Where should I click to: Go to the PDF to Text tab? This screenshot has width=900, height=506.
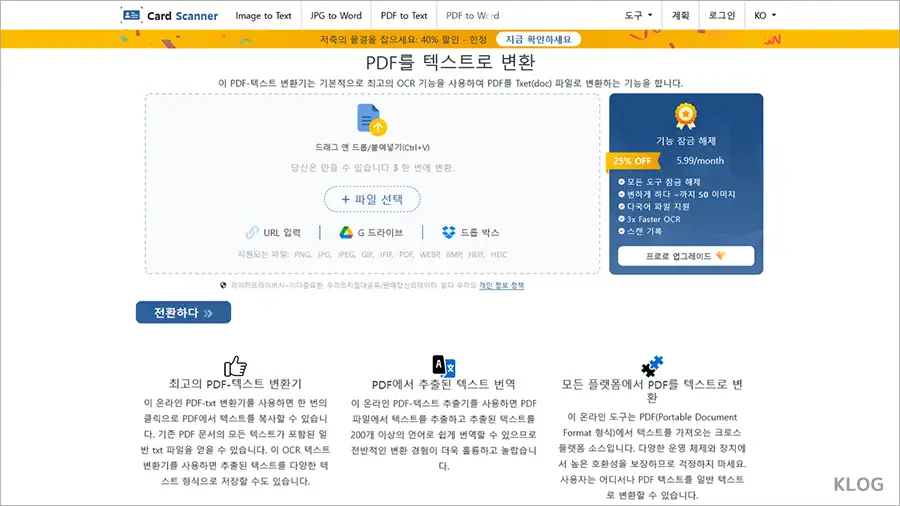pyautogui.click(x=404, y=15)
